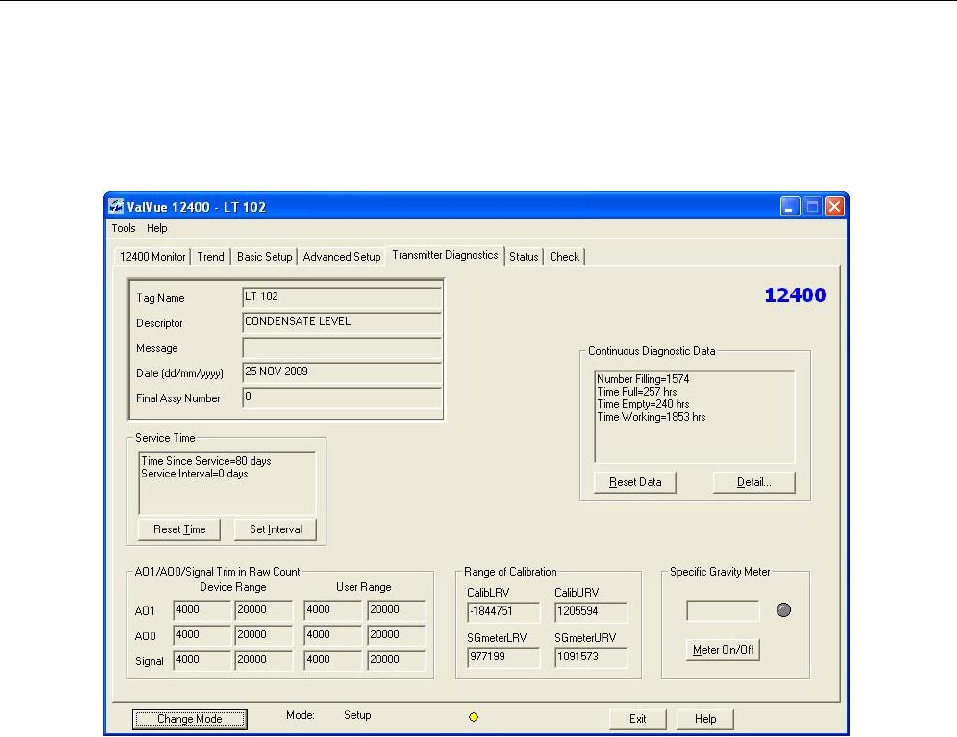Click the yellow status indicator next to Setup
Screen dimensions: 957x737
(474, 717)
